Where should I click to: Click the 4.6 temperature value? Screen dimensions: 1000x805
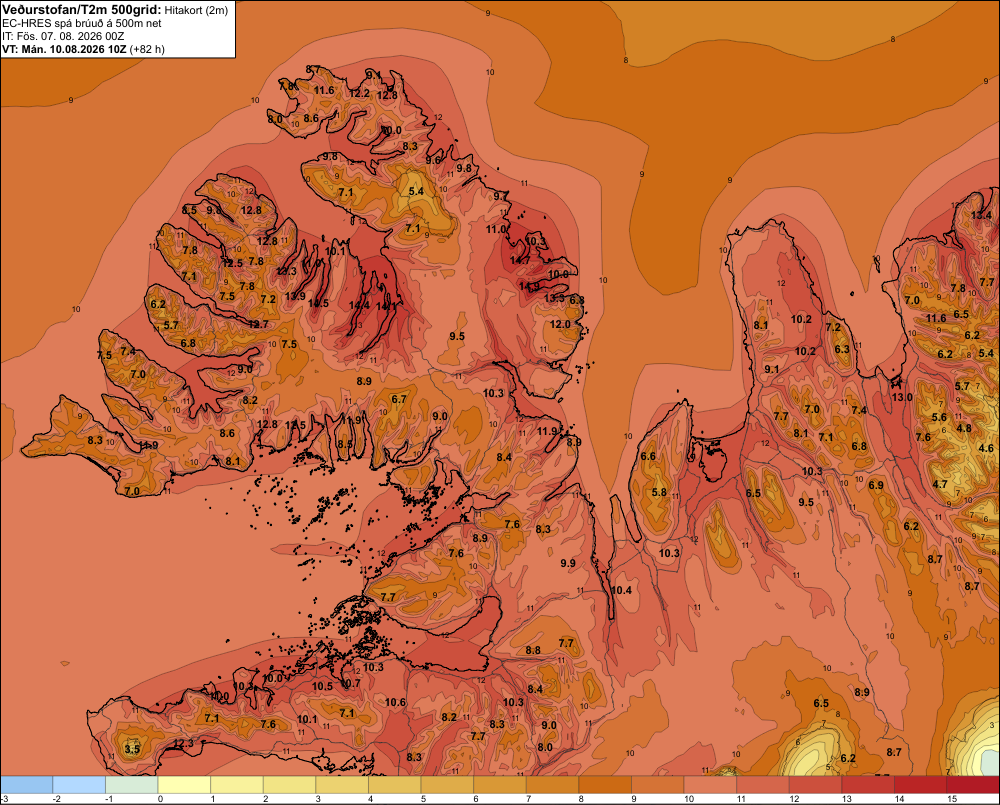pyautogui.click(x=986, y=448)
